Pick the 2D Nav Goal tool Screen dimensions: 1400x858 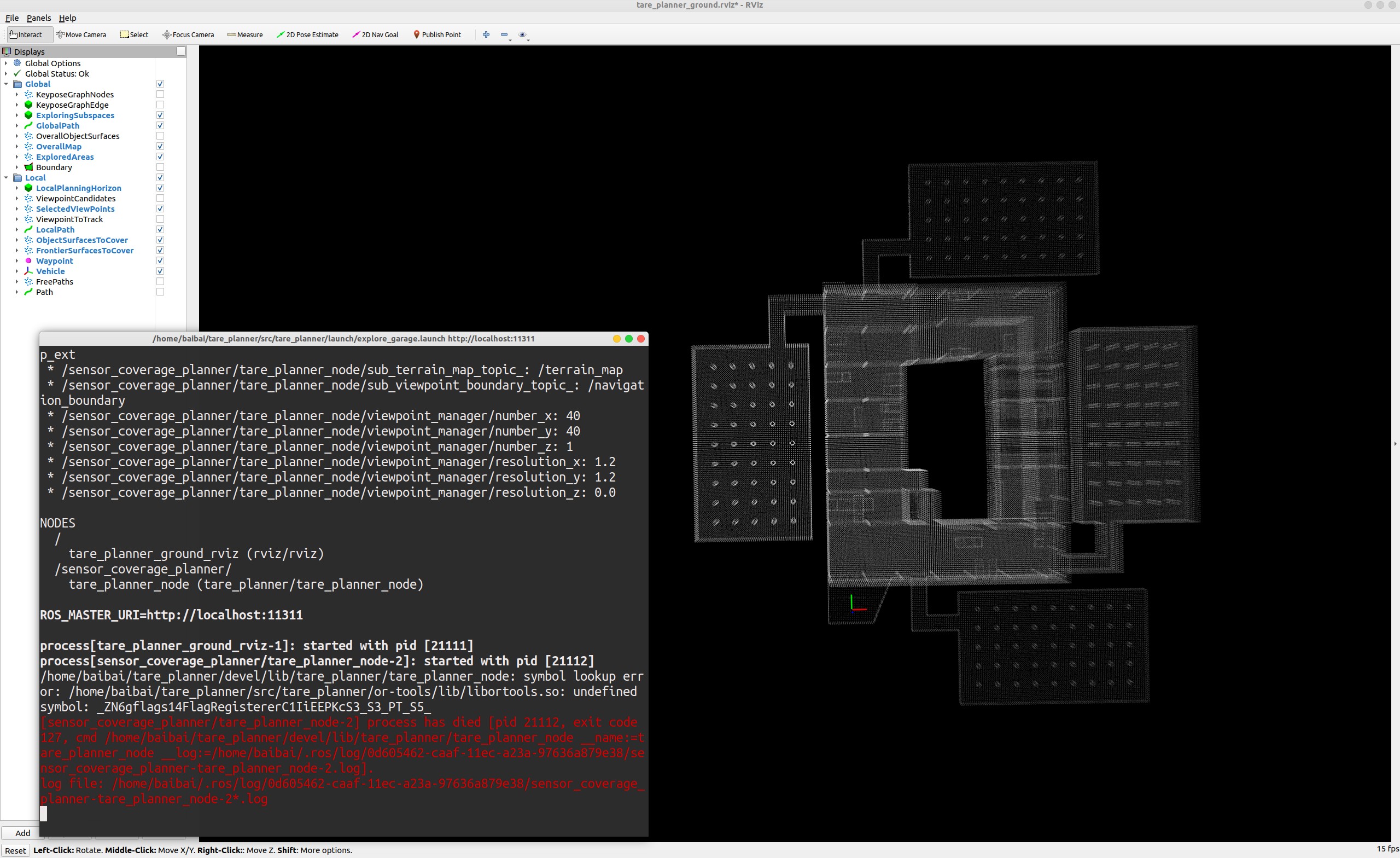point(375,34)
